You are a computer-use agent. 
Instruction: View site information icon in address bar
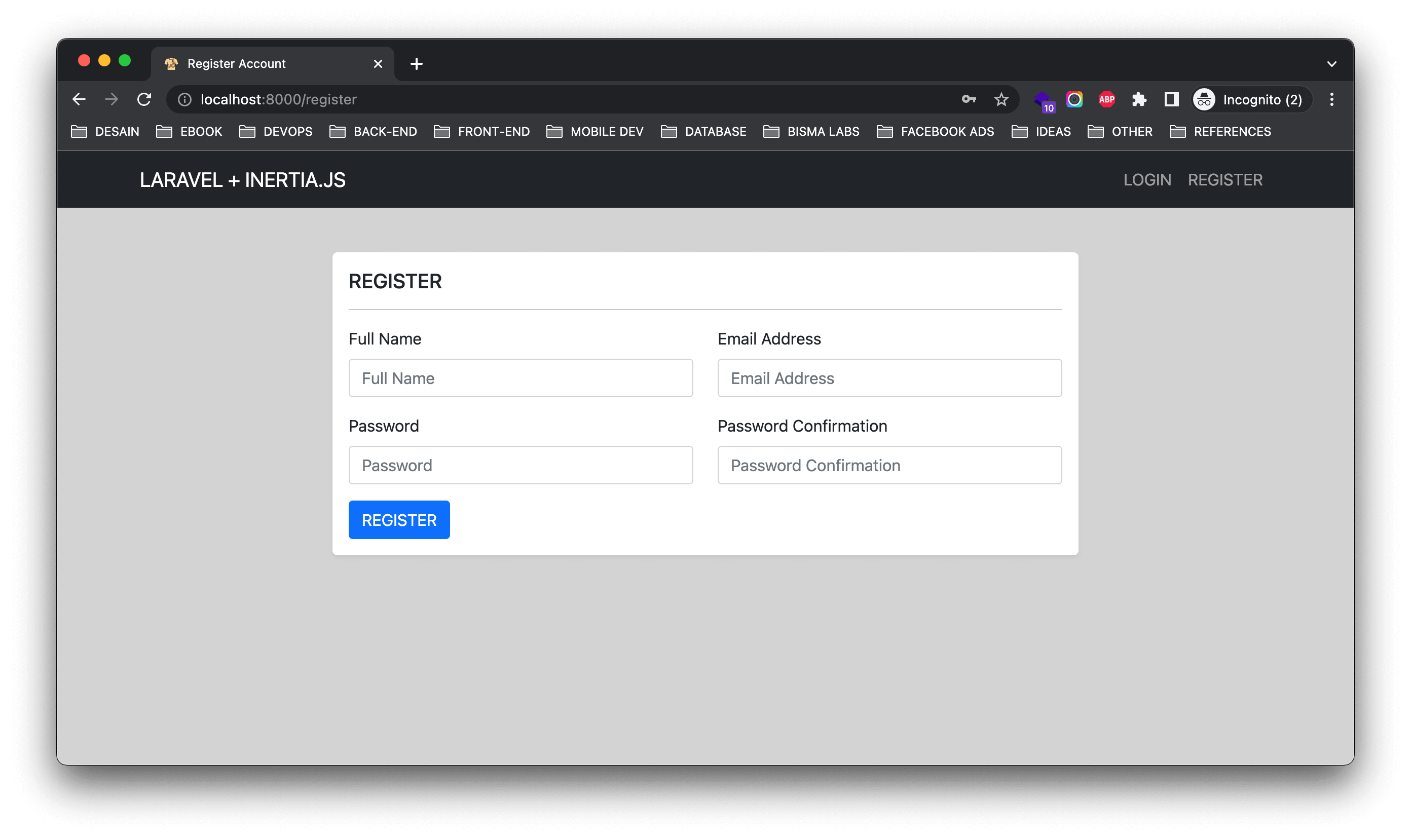click(x=184, y=100)
